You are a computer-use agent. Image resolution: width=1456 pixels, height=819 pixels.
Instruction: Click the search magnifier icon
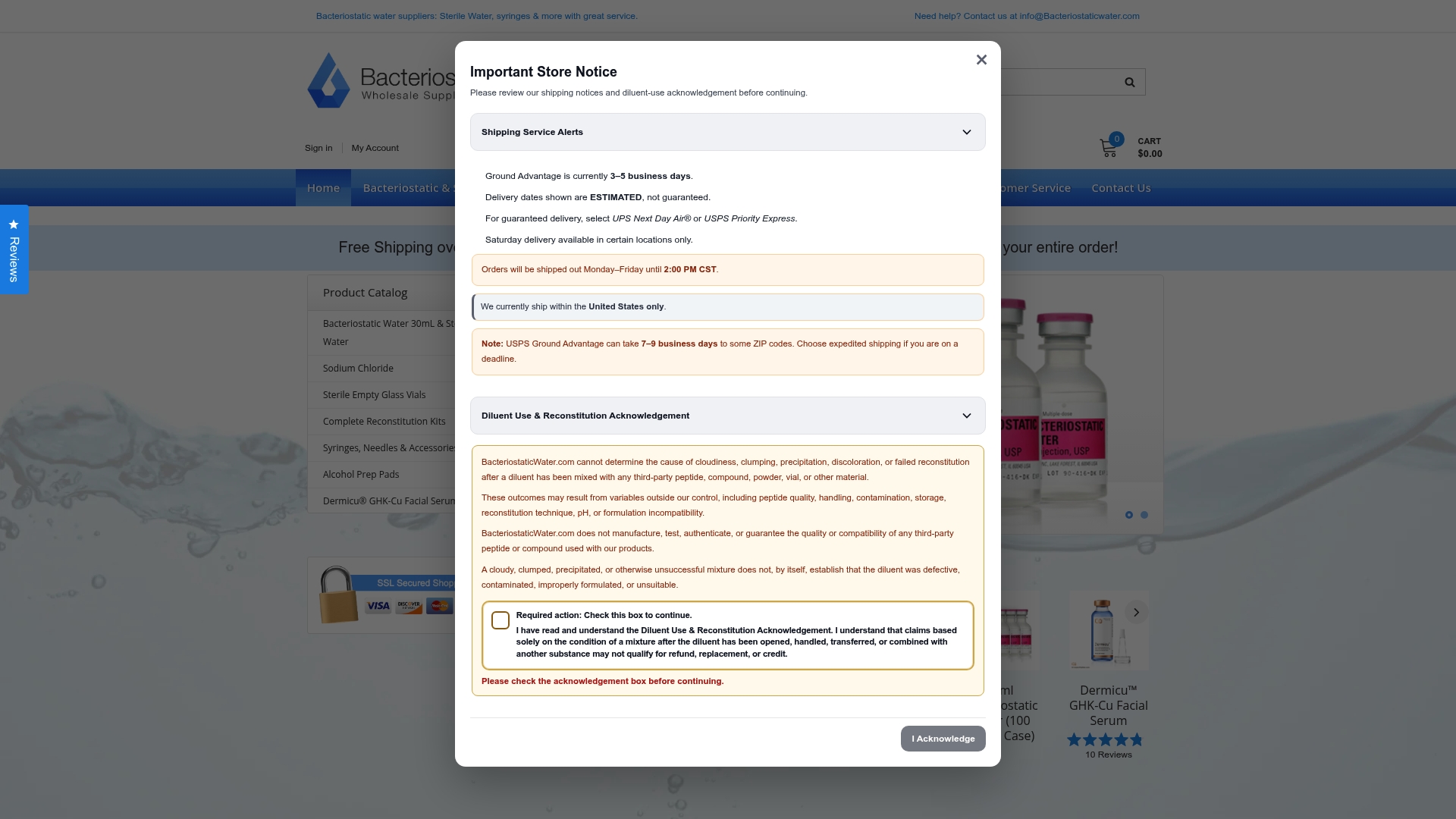click(1130, 82)
